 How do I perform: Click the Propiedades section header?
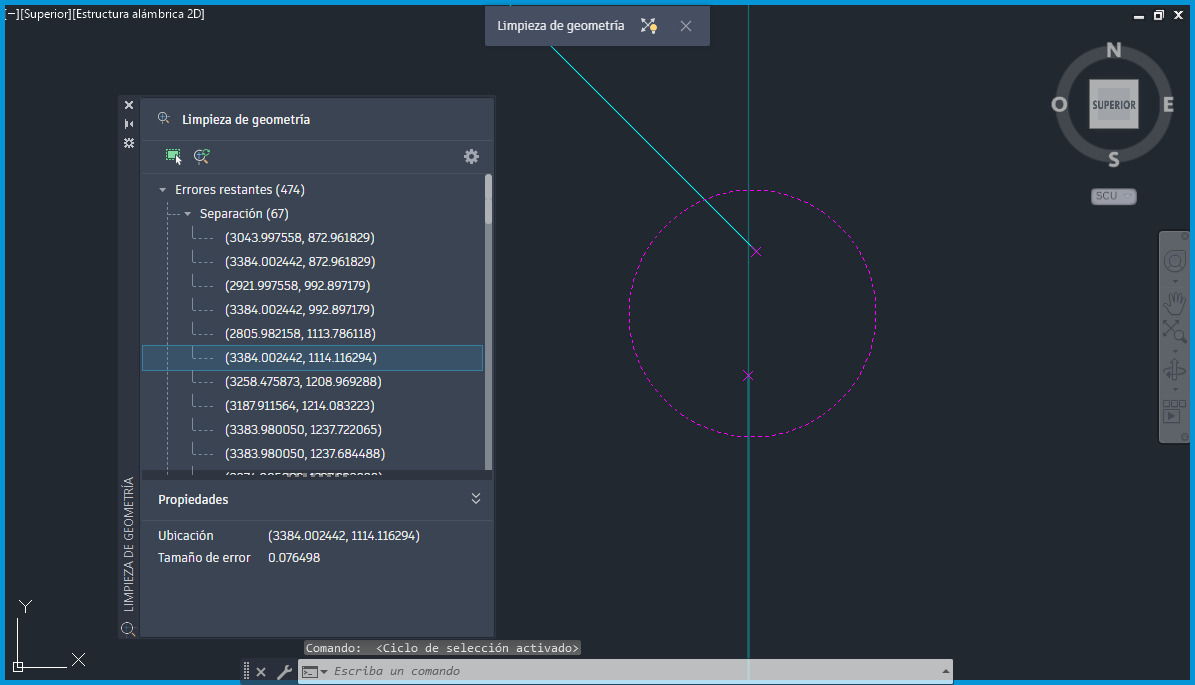point(193,500)
